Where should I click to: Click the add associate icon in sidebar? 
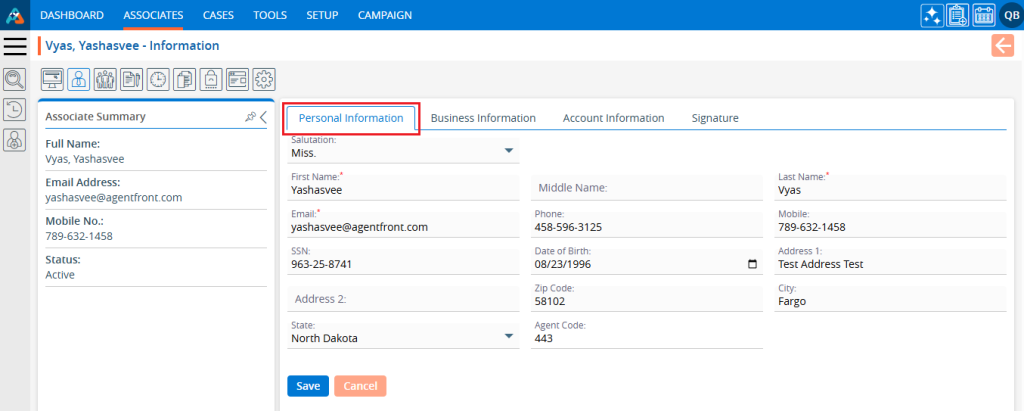[x=15, y=141]
